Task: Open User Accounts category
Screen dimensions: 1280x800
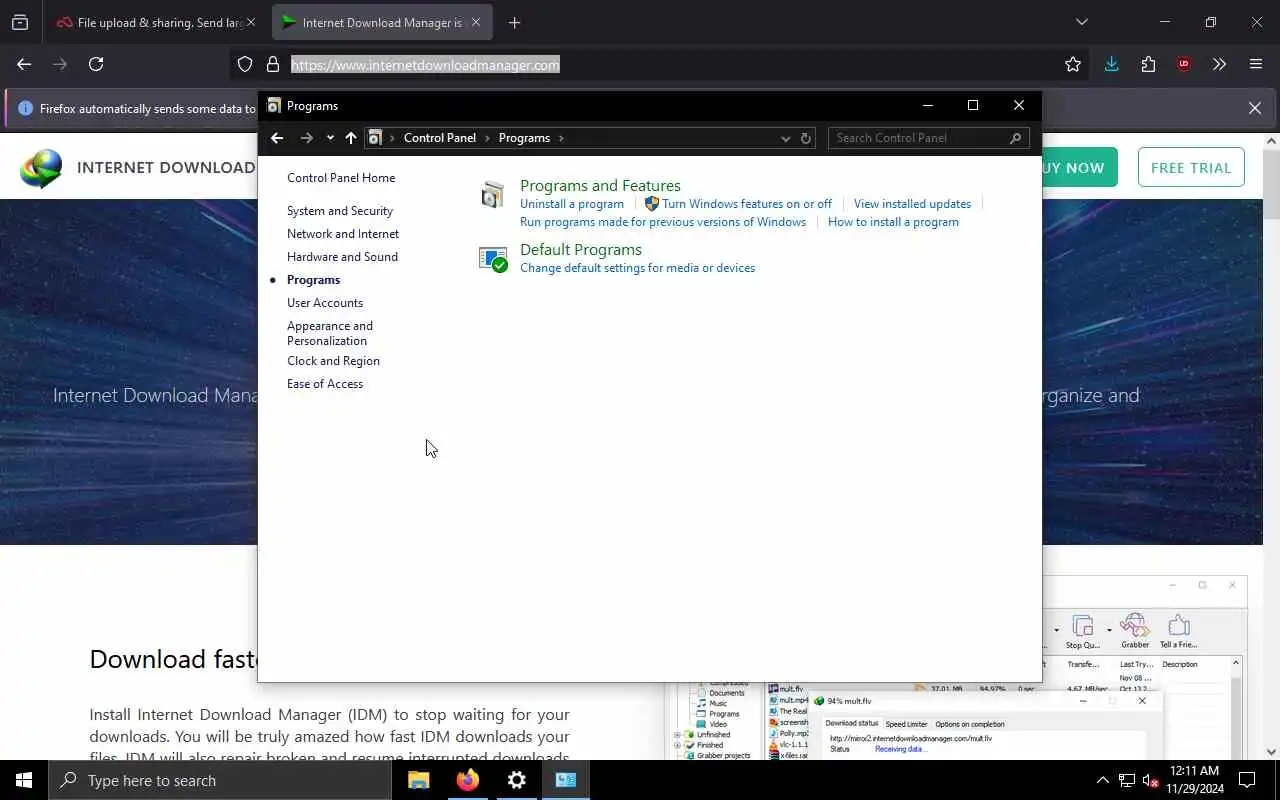Action: click(x=325, y=303)
